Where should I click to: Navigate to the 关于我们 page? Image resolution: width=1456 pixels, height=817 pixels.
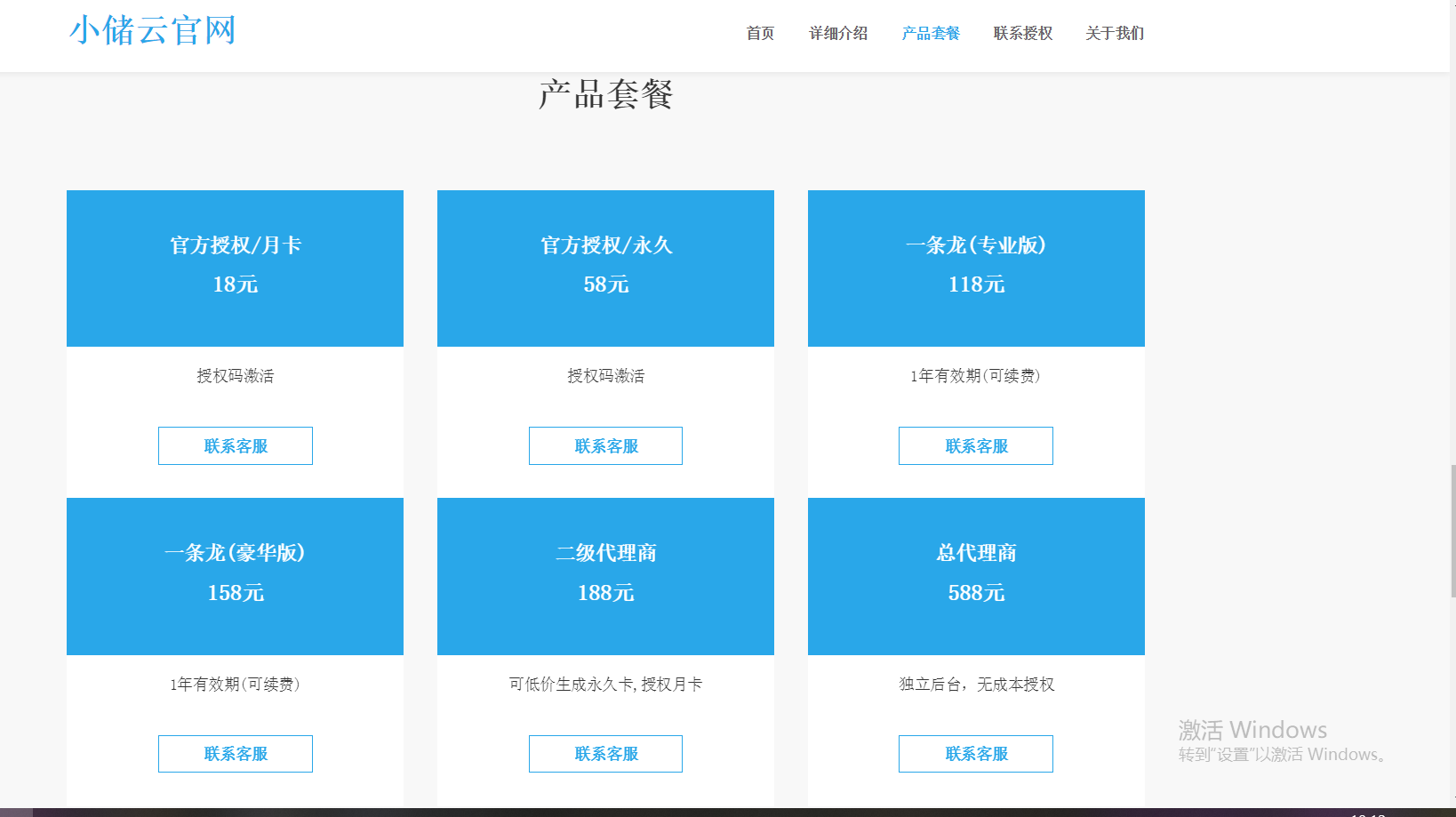point(1115,34)
